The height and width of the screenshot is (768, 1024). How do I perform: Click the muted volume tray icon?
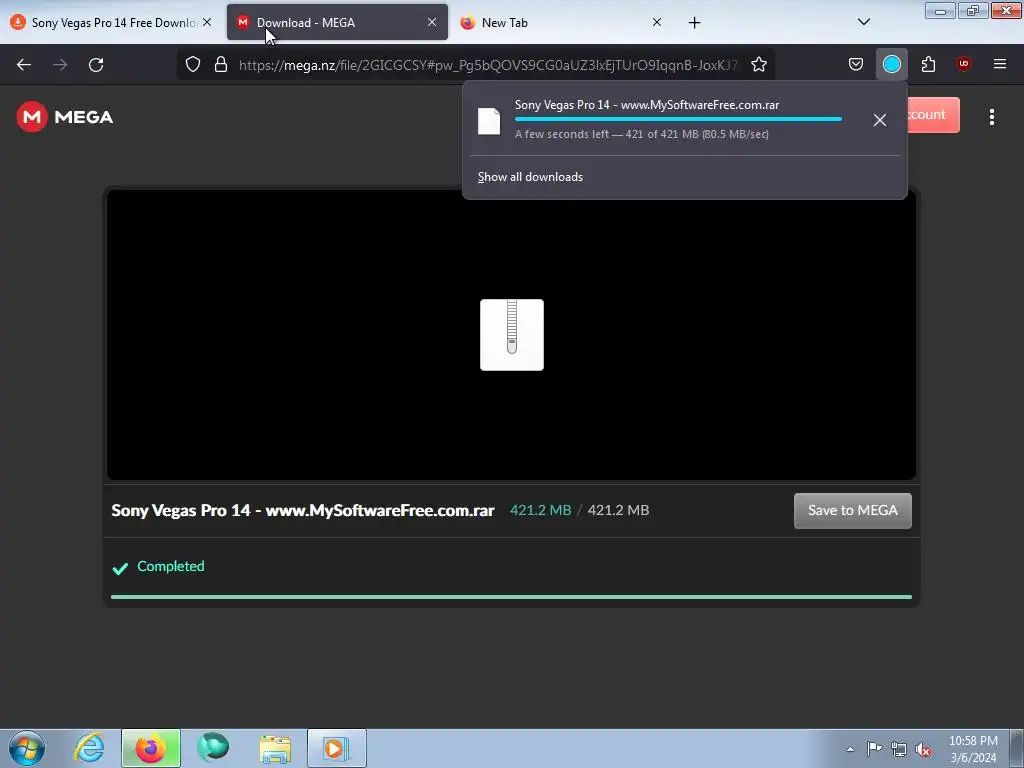coord(923,750)
